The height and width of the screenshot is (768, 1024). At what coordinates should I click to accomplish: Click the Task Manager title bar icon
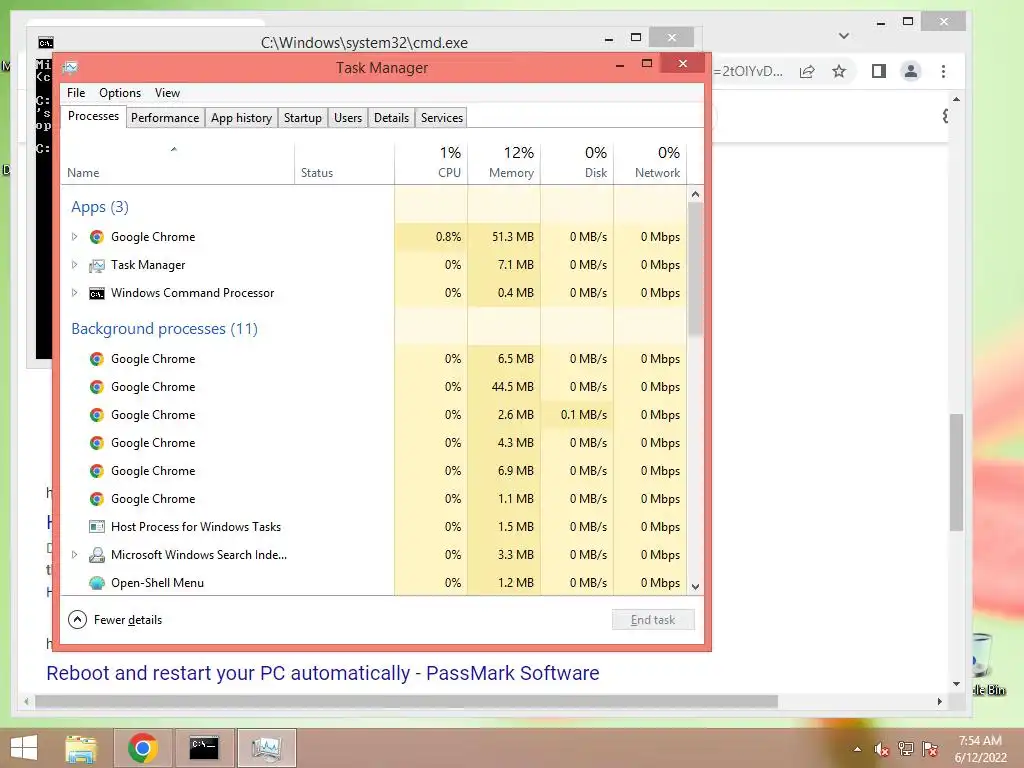point(71,67)
